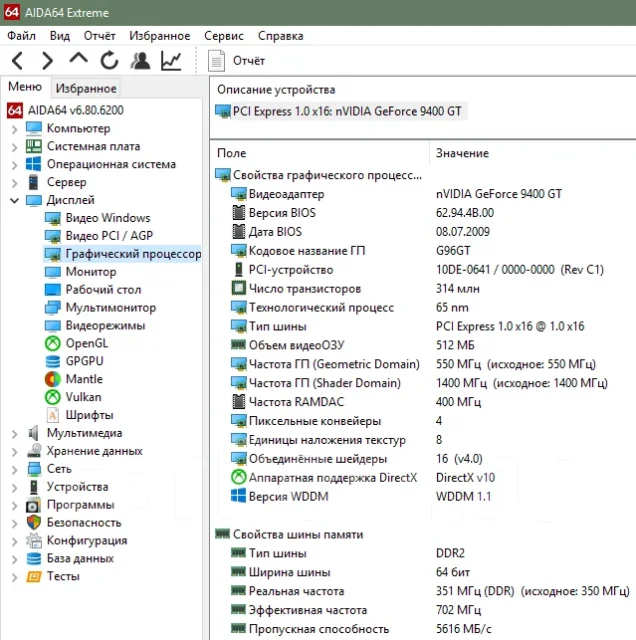Image resolution: width=636 pixels, height=640 pixels.
Task: Click the Значение column header
Action: 463,153
